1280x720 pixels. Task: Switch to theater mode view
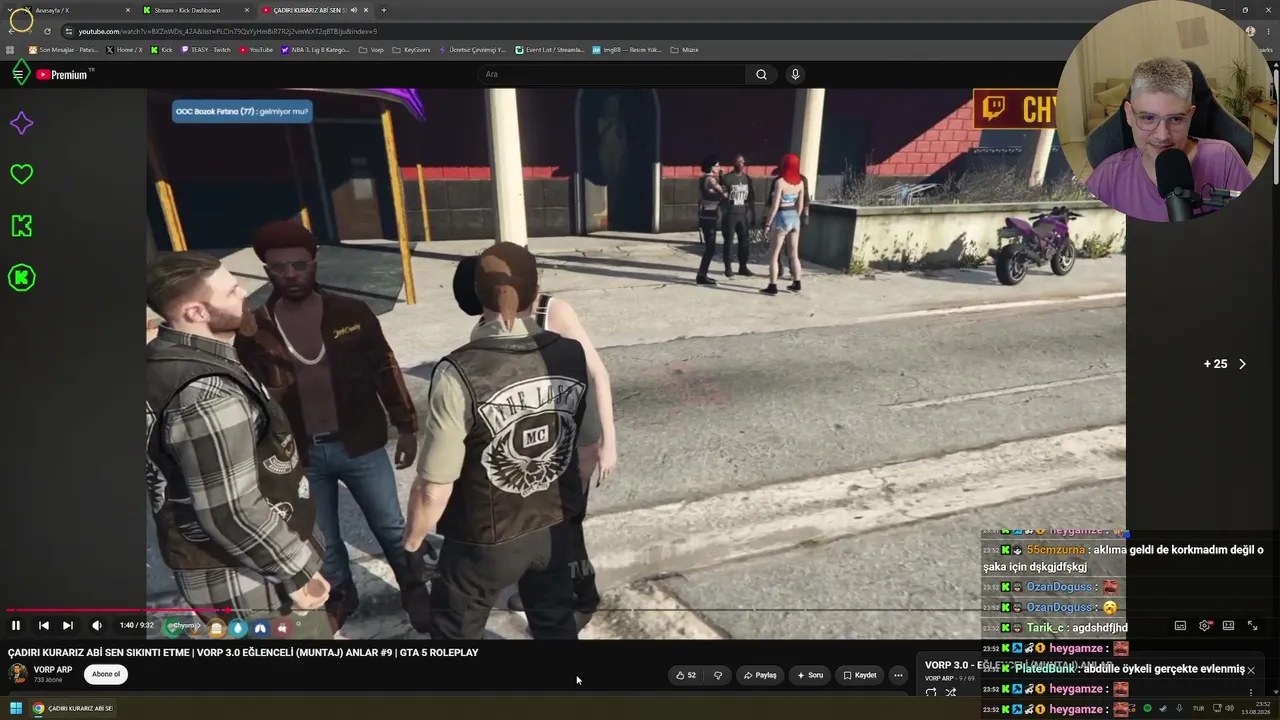(x=1228, y=626)
